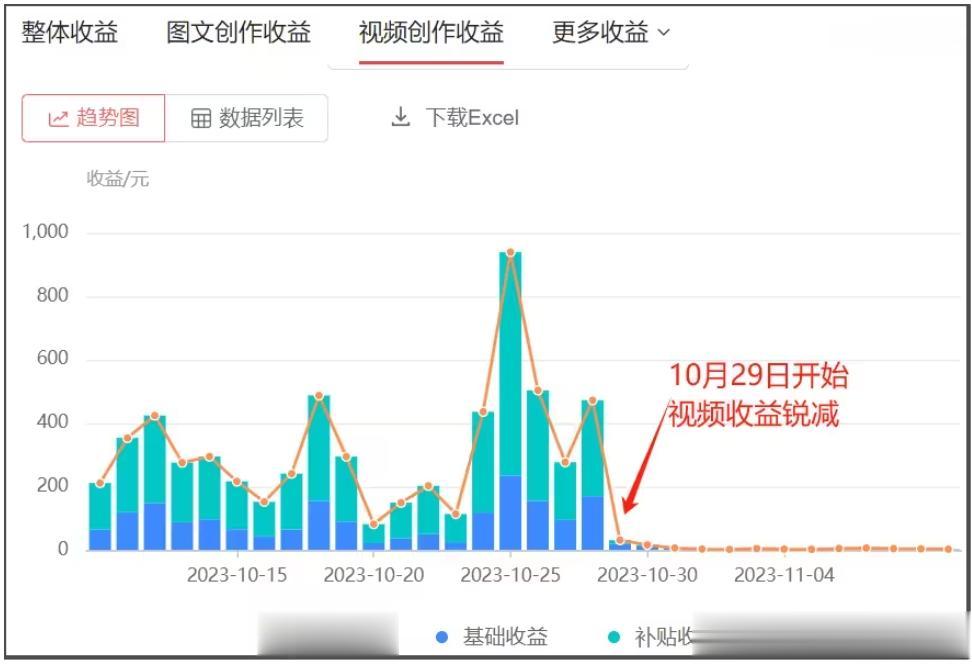Click the download arrow icon
The height and width of the screenshot is (666, 972).
(400, 117)
